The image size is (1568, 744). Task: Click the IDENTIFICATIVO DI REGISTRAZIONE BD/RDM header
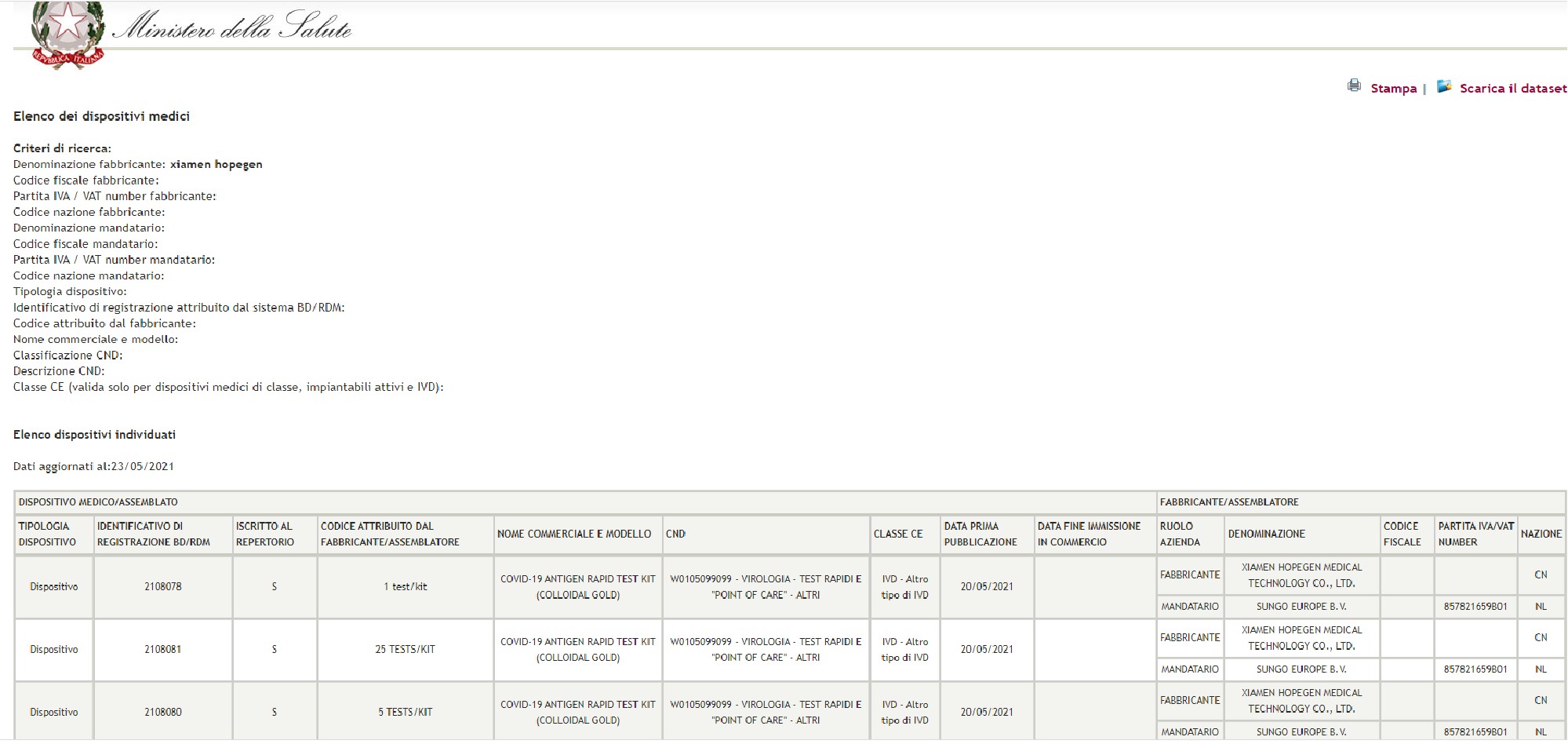[163, 534]
